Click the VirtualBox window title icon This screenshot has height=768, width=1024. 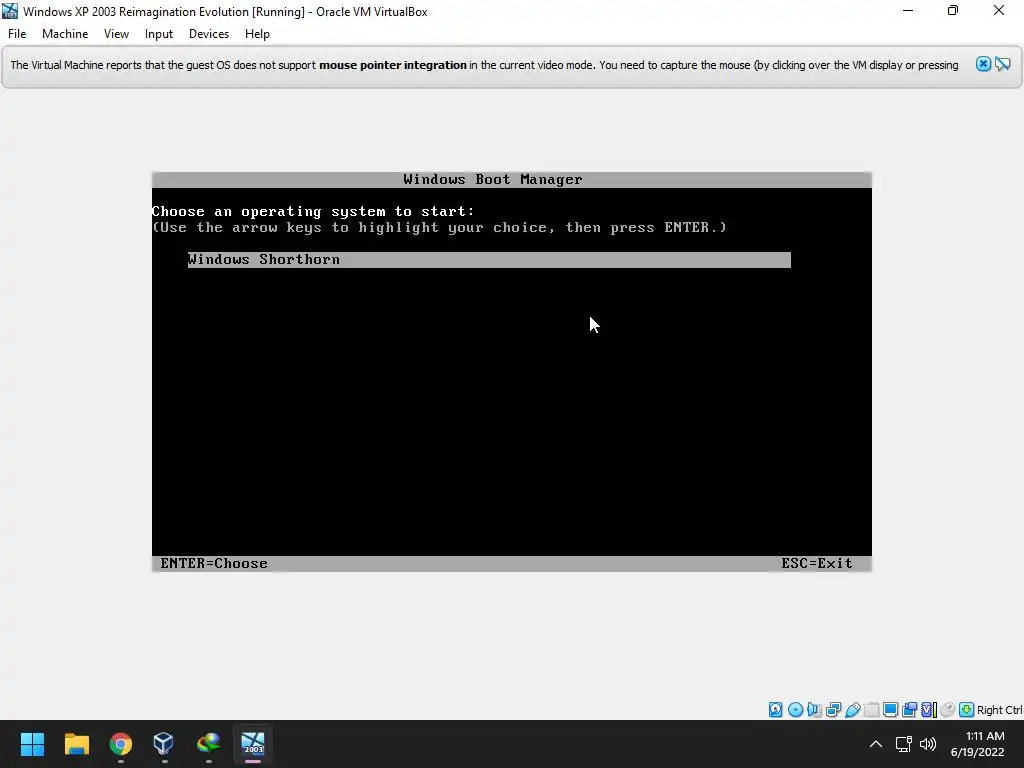10,11
